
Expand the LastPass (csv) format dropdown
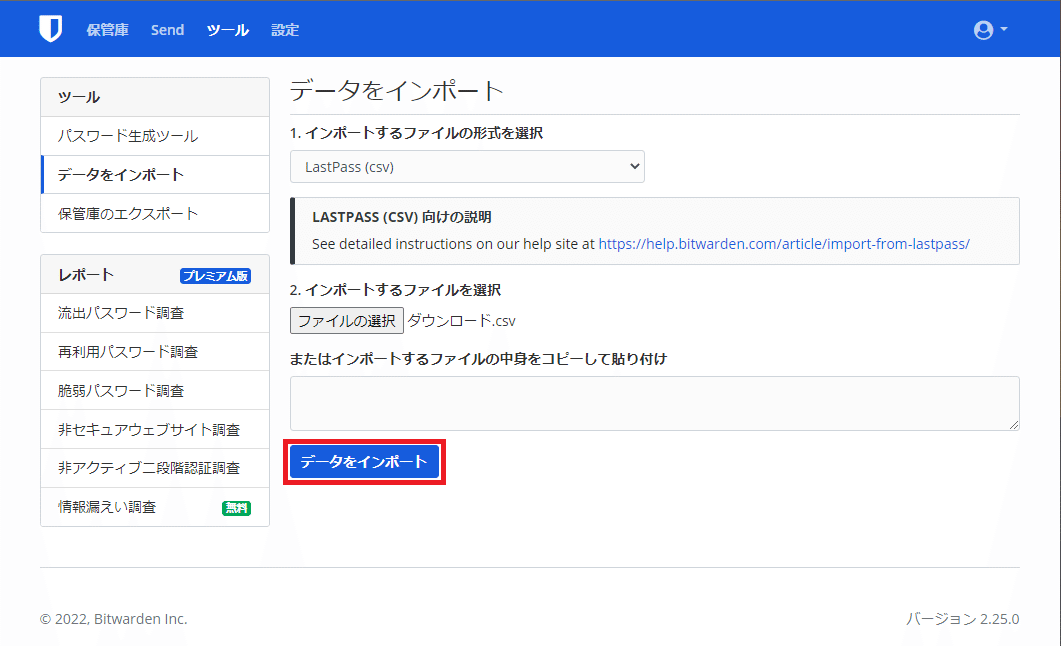[x=468, y=166]
